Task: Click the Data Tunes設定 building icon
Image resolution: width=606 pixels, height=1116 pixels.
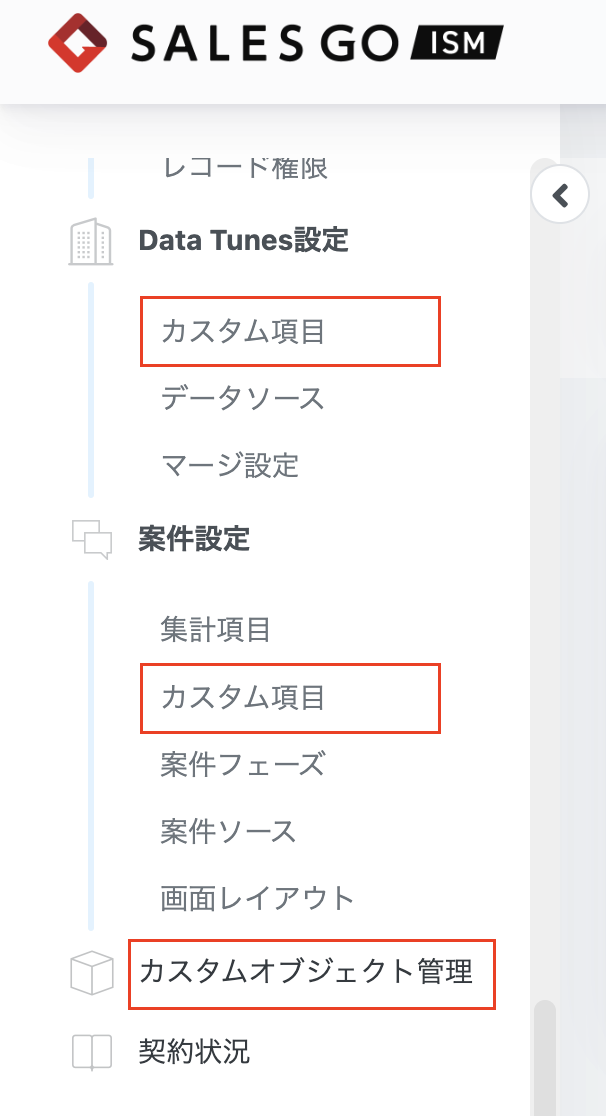Action: pyautogui.click(x=90, y=242)
